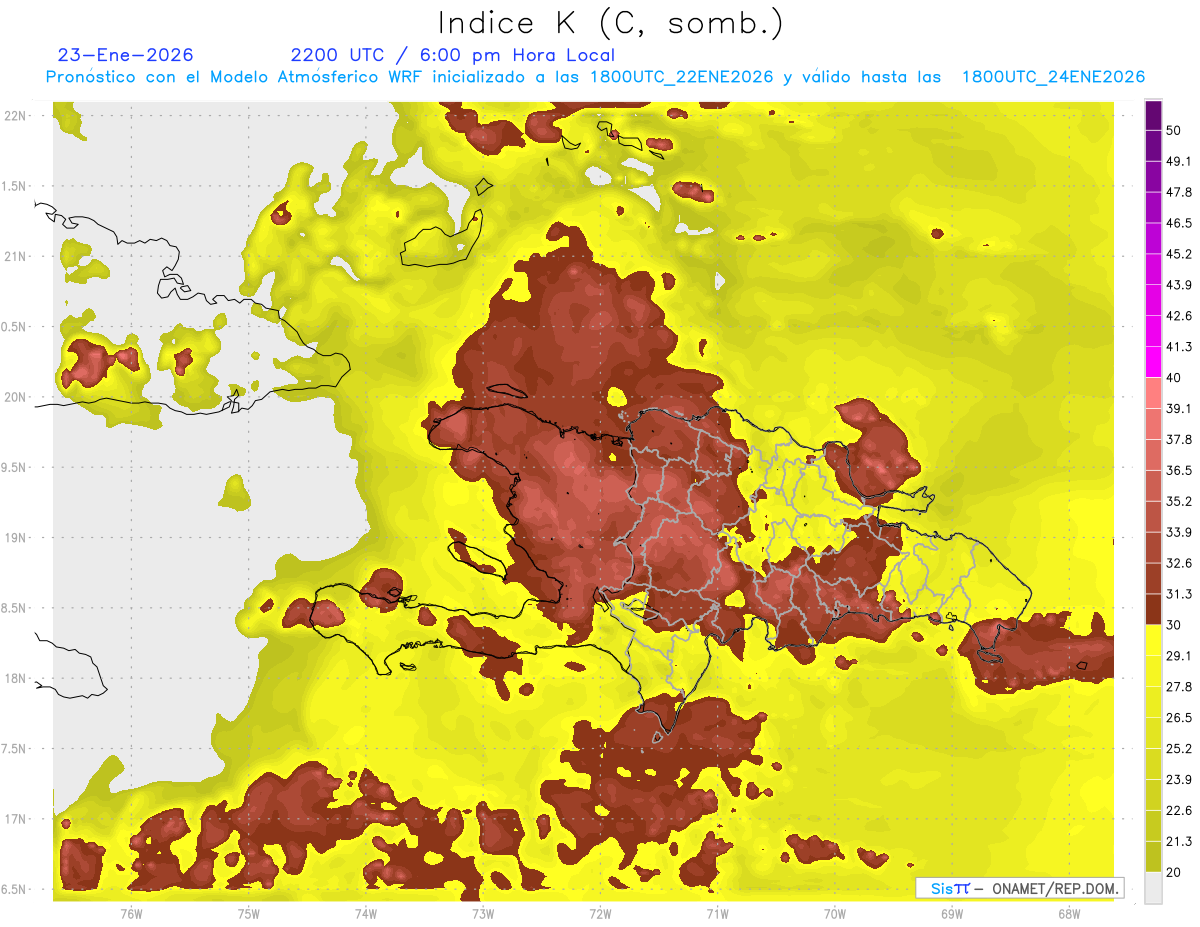Click the colorbar value "33.9"
The width and height of the screenshot is (1200, 927).
1179,532
